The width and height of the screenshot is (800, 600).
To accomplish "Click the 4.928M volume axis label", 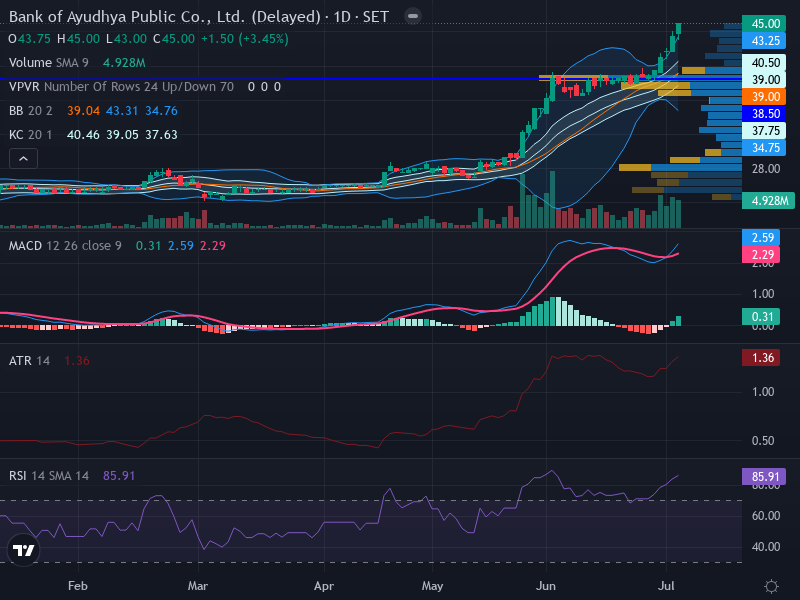I will coord(768,201).
